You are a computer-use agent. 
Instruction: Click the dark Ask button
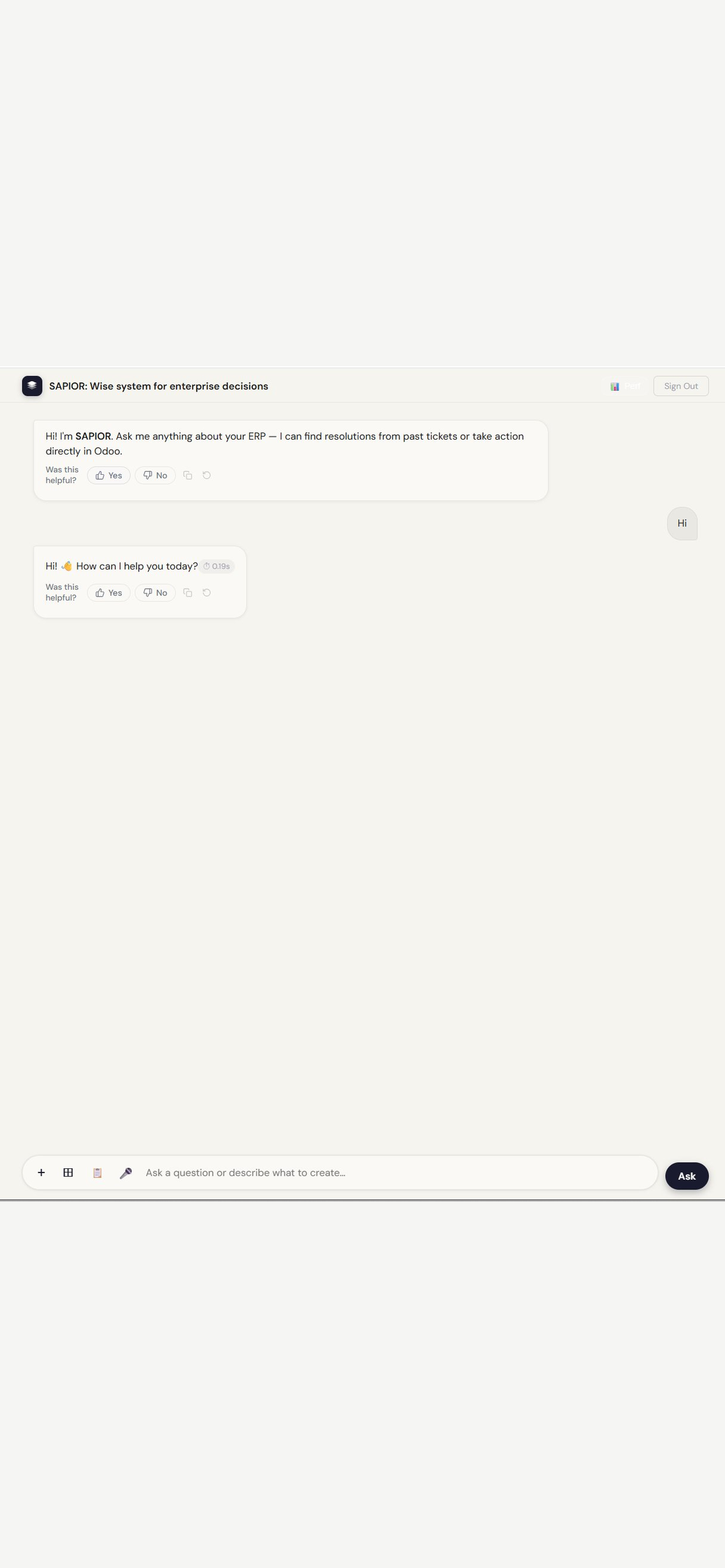point(687,1176)
